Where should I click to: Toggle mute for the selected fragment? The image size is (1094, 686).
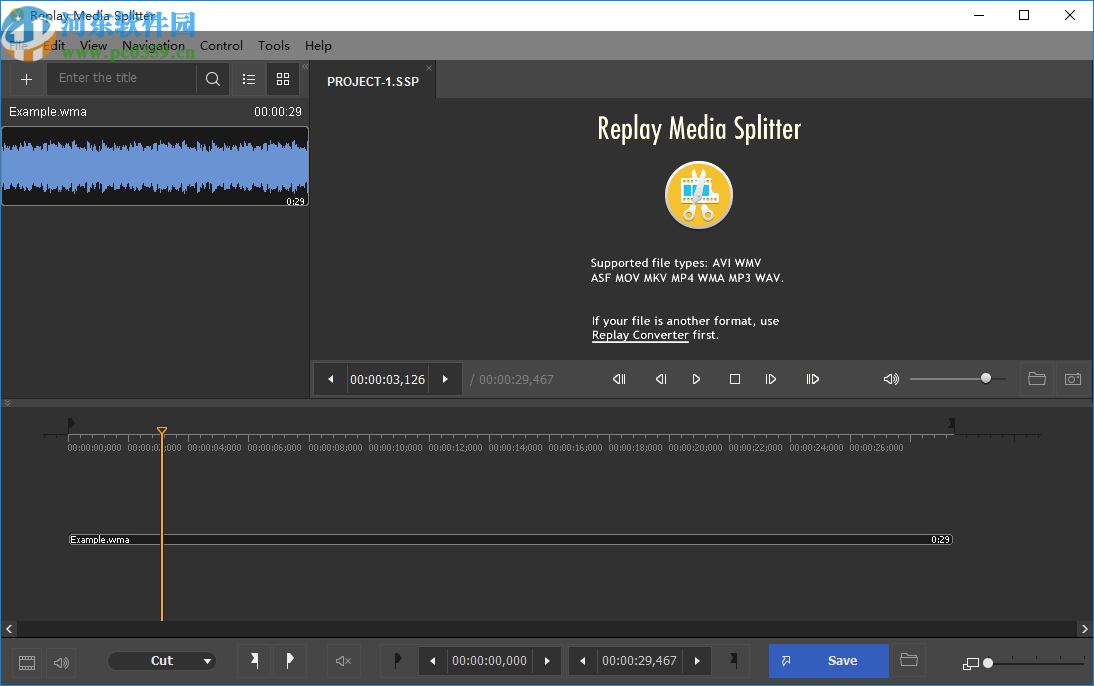[343, 661]
